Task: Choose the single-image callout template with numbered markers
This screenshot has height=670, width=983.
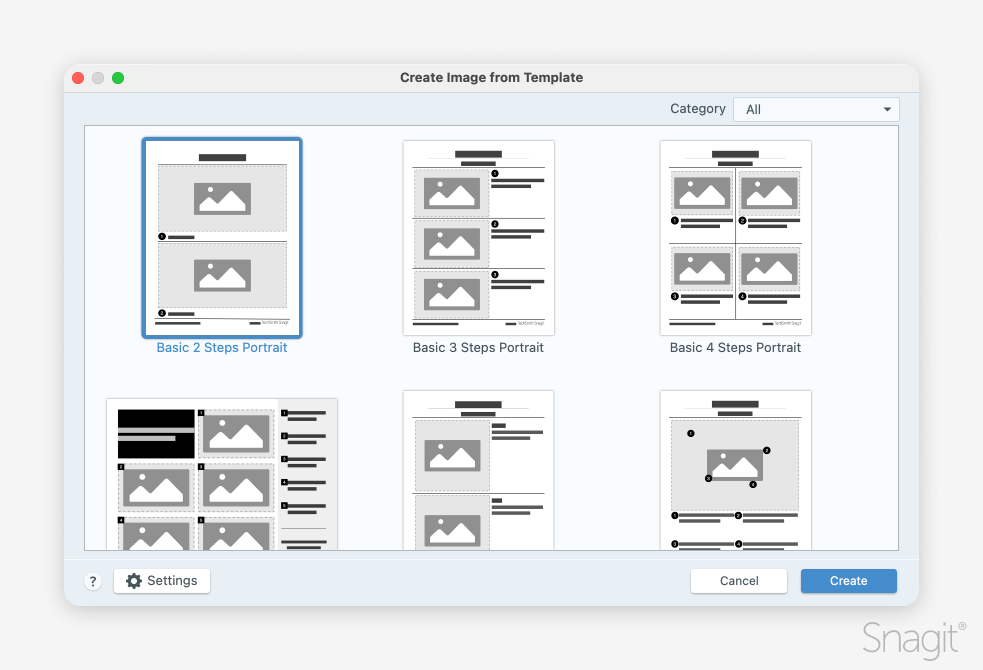Action: click(735, 470)
